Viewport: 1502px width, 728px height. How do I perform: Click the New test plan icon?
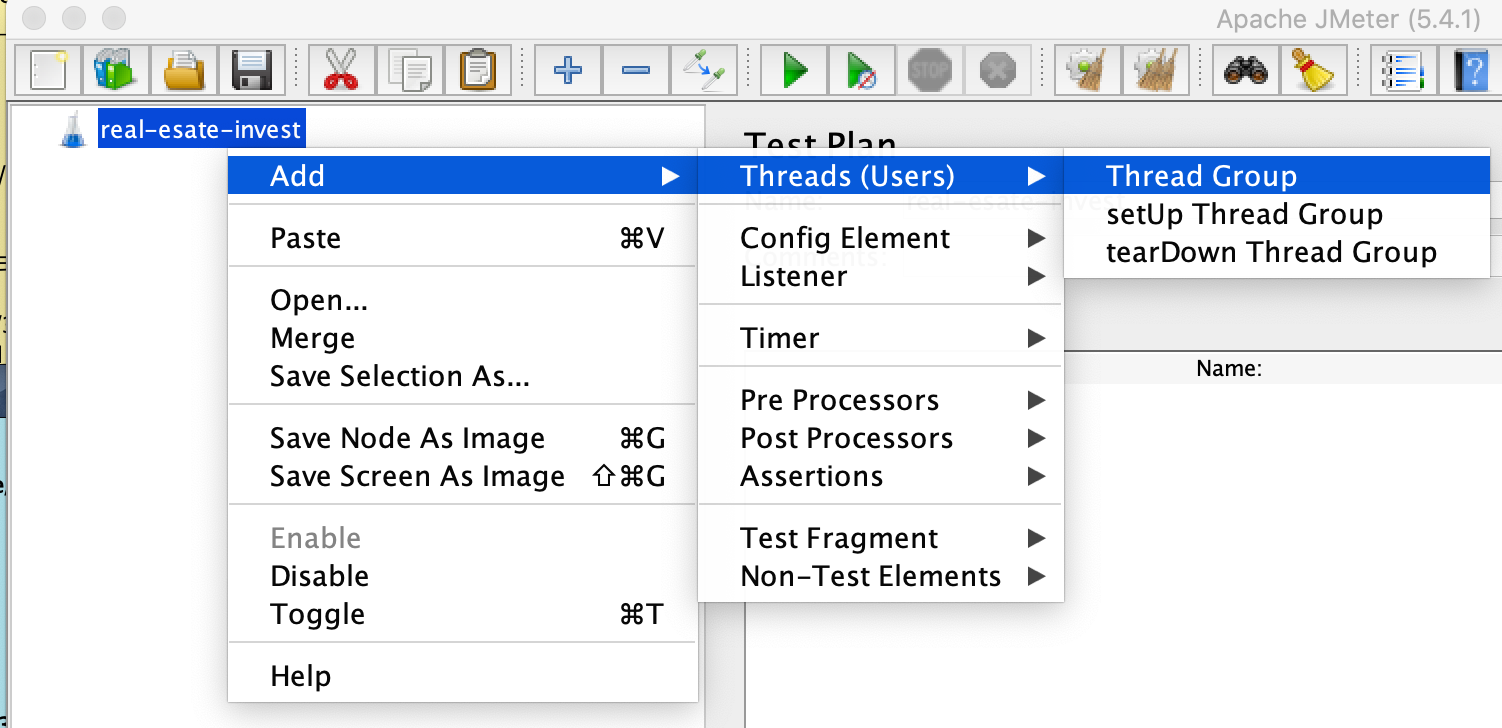point(49,71)
